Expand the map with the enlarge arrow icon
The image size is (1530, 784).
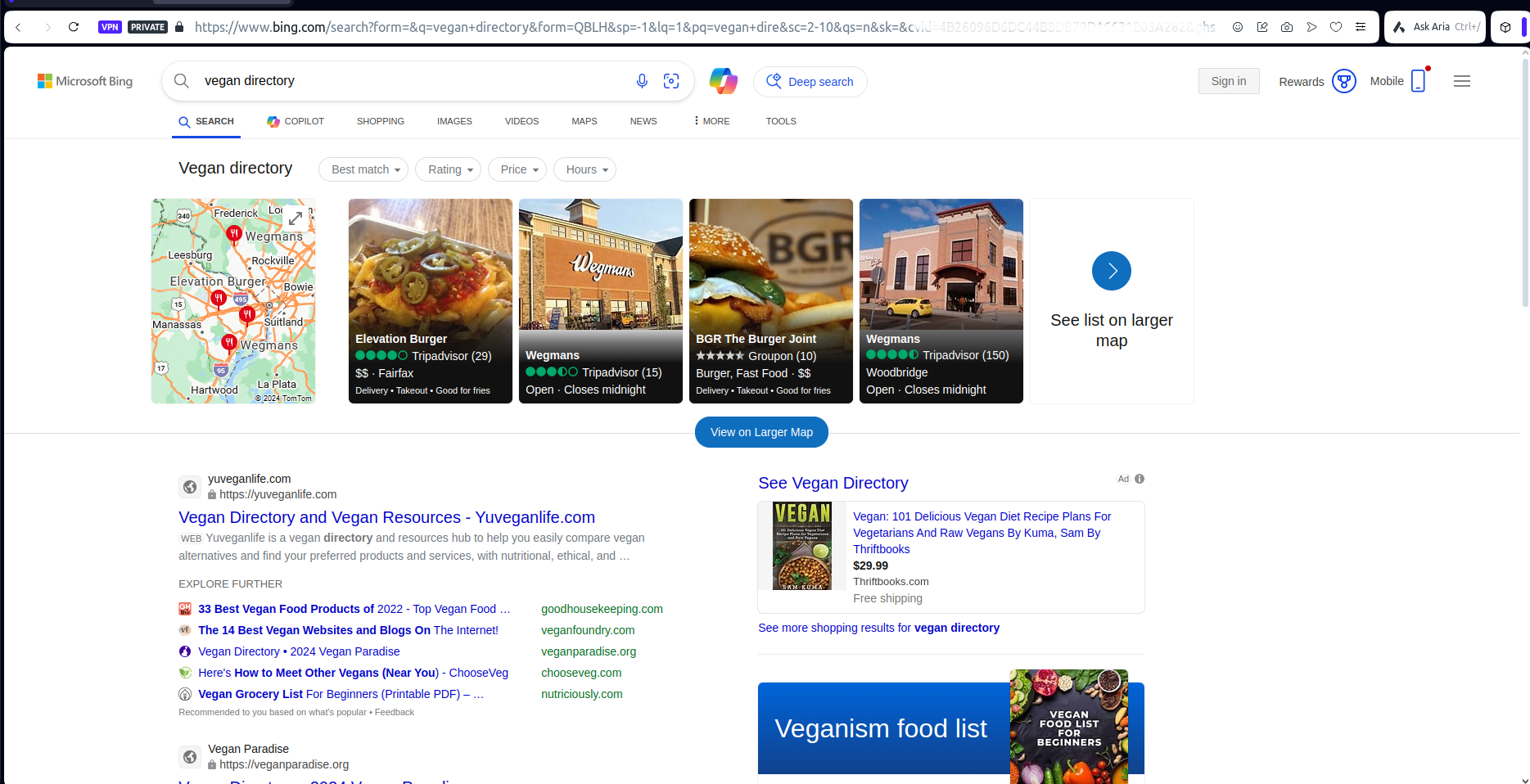[296, 219]
